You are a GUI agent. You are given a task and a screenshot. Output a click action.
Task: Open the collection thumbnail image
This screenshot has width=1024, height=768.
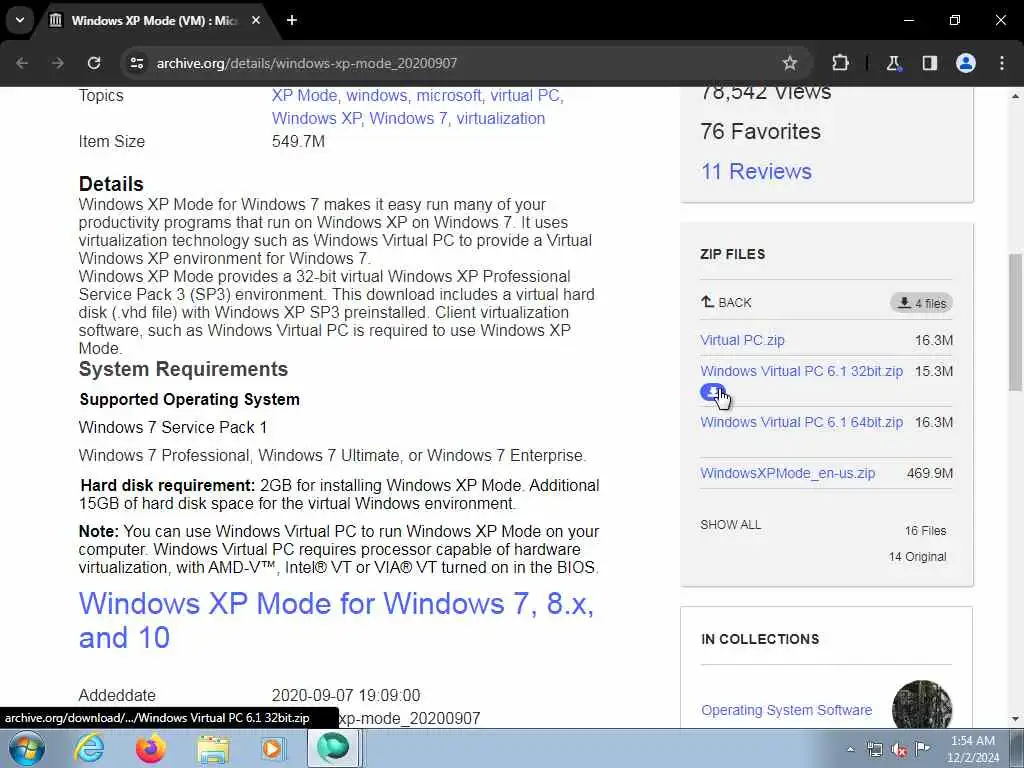pos(921,705)
